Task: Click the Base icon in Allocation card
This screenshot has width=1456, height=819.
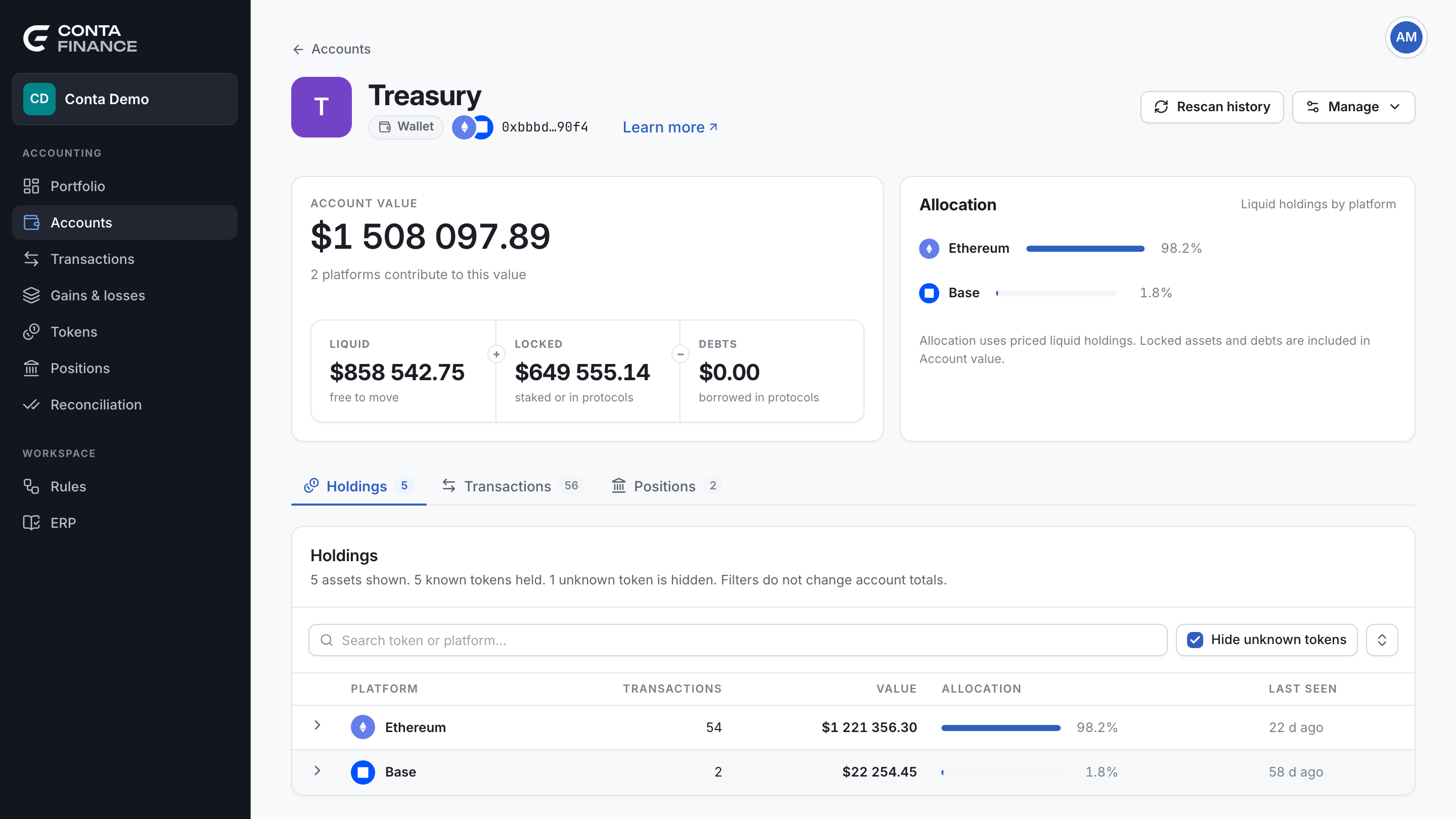Action: click(x=929, y=293)
